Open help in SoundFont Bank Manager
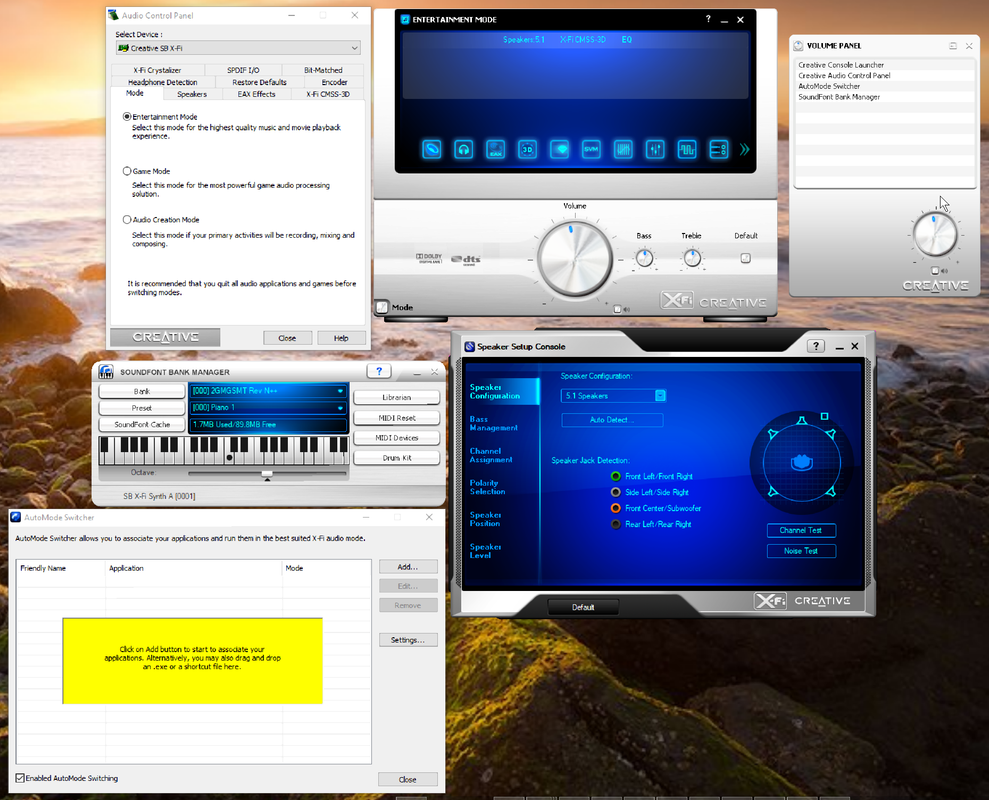The image size is (989, 800). click(x=379, y=372)
